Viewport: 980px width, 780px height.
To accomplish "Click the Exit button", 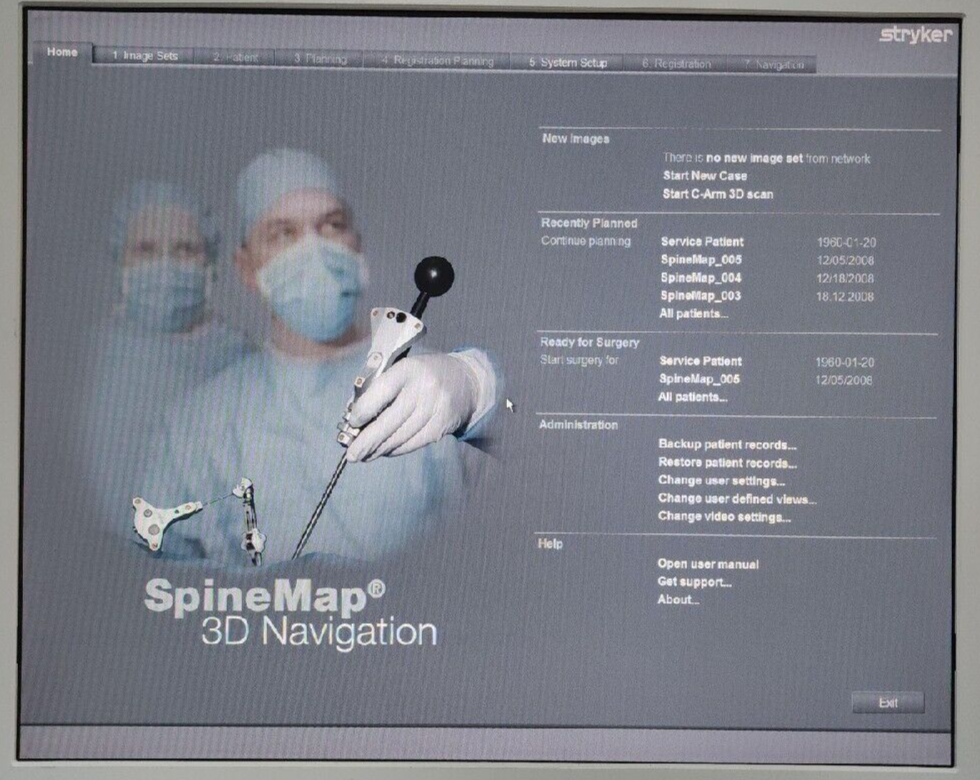I will [x=888, y=703].
